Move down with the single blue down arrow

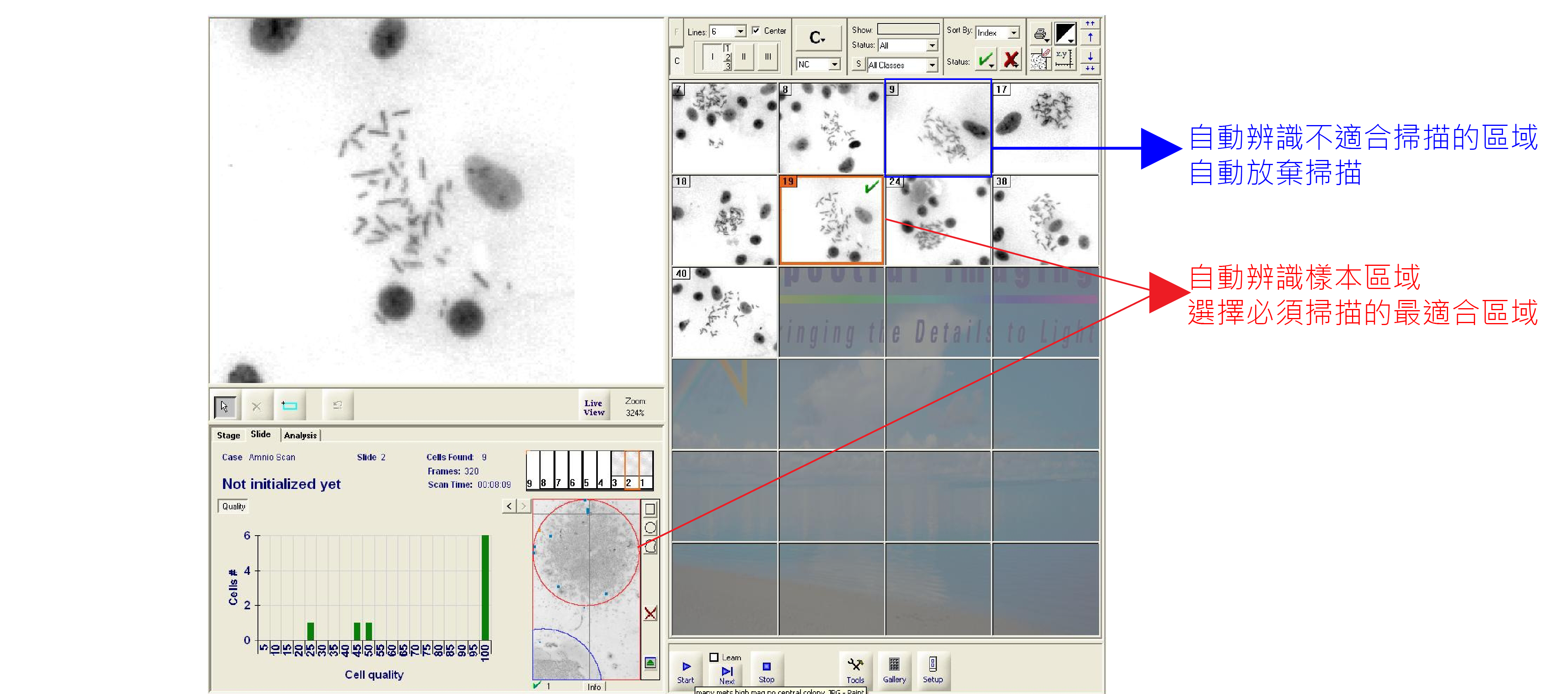pos(1090,55)
